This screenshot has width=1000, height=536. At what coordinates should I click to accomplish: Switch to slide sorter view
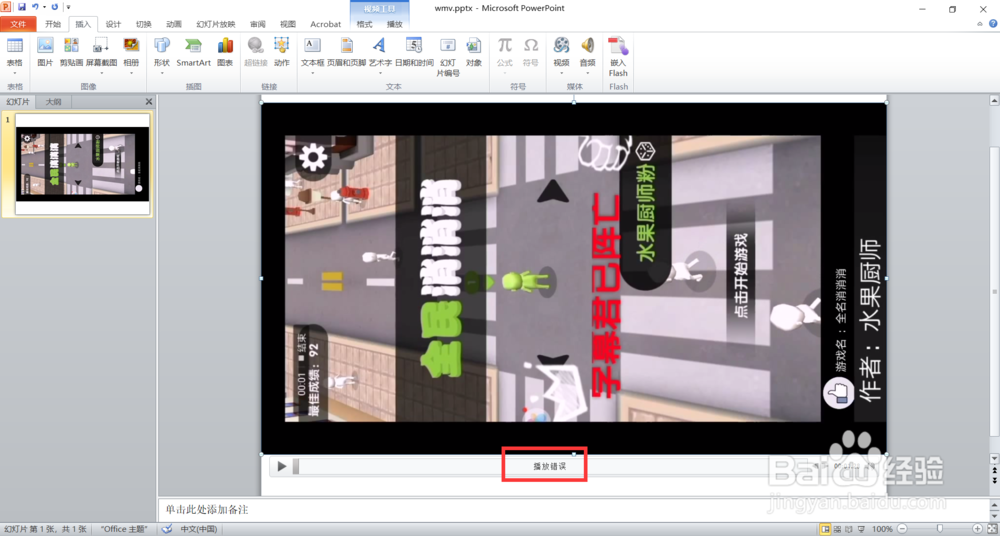[x=838, y=529]
